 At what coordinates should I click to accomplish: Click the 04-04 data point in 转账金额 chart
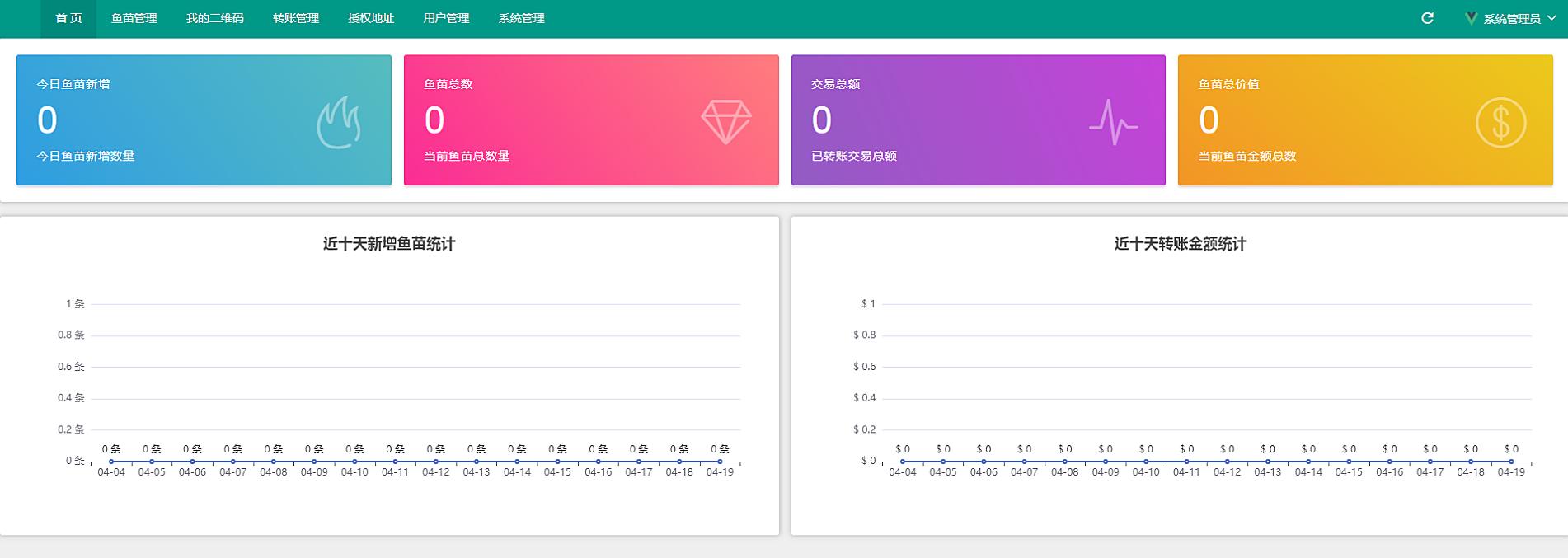click(x=903, y=461)
